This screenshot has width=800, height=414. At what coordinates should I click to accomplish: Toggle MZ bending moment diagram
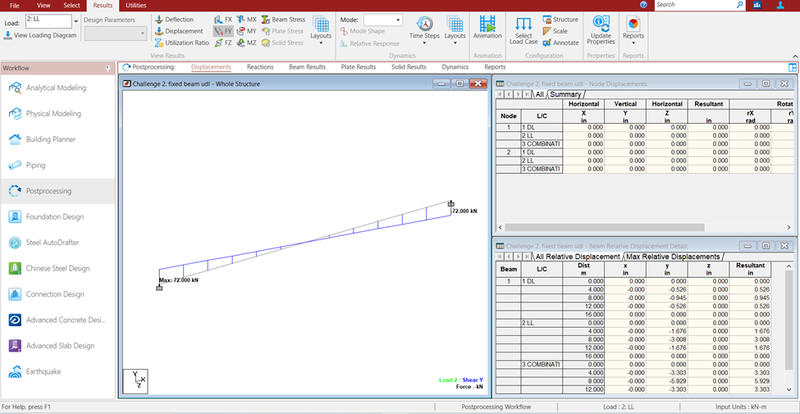[x=247, y=43]
